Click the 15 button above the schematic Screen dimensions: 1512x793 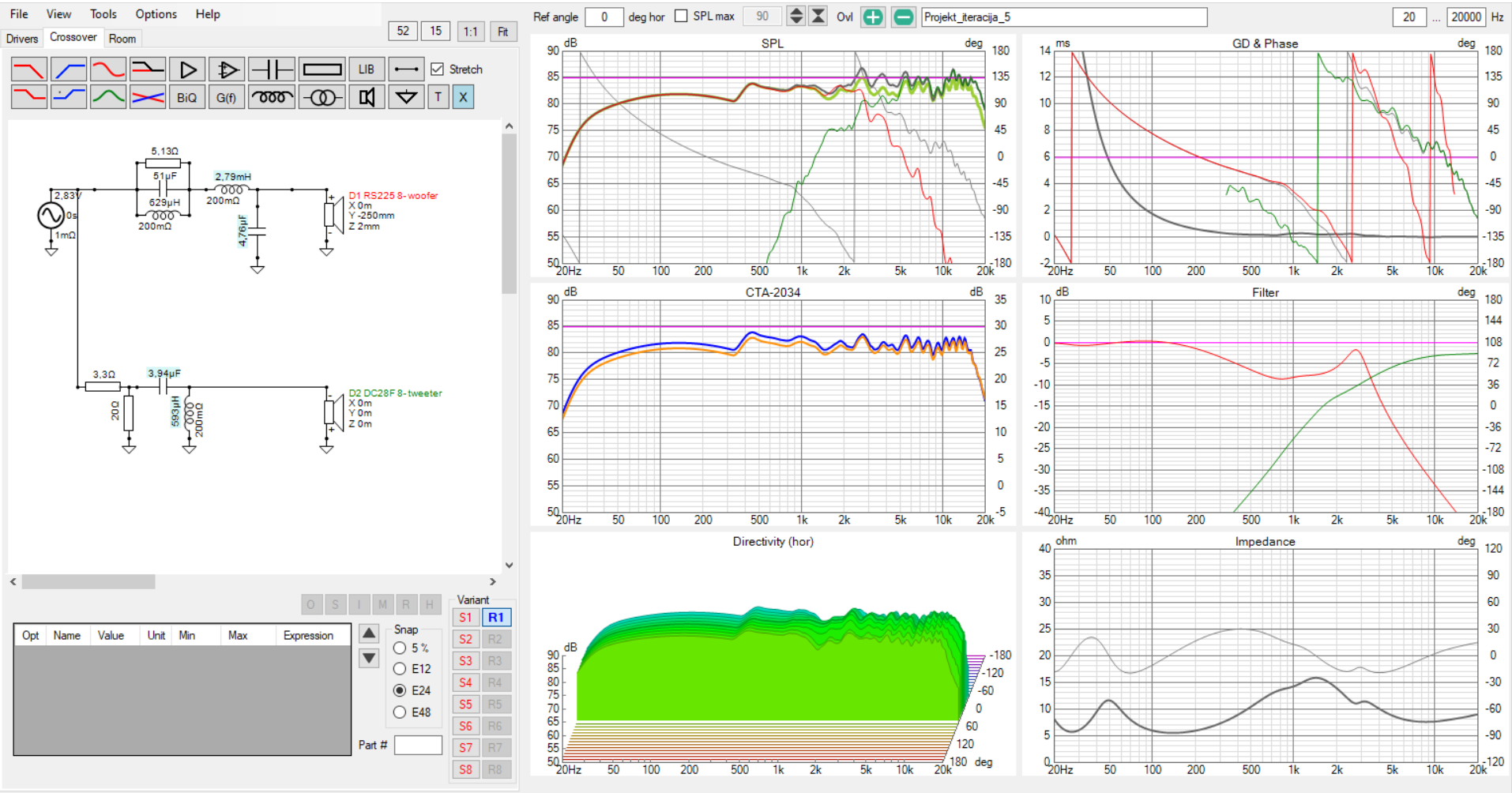click(436, 31)
